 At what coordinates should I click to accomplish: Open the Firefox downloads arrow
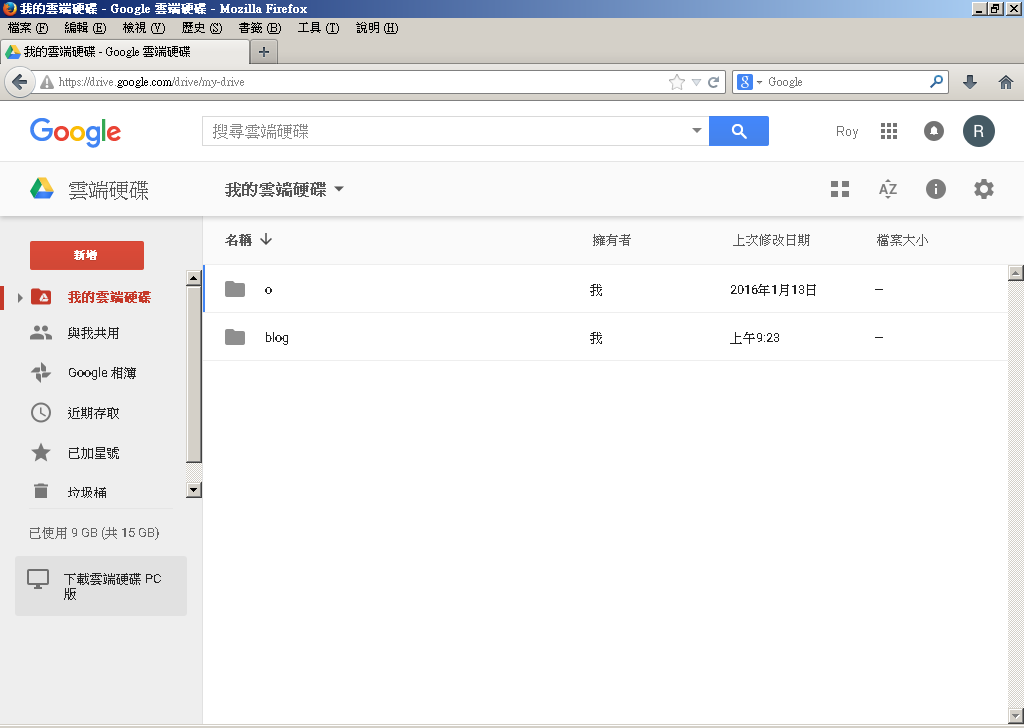pyautogui.click(x=970, y=82)
